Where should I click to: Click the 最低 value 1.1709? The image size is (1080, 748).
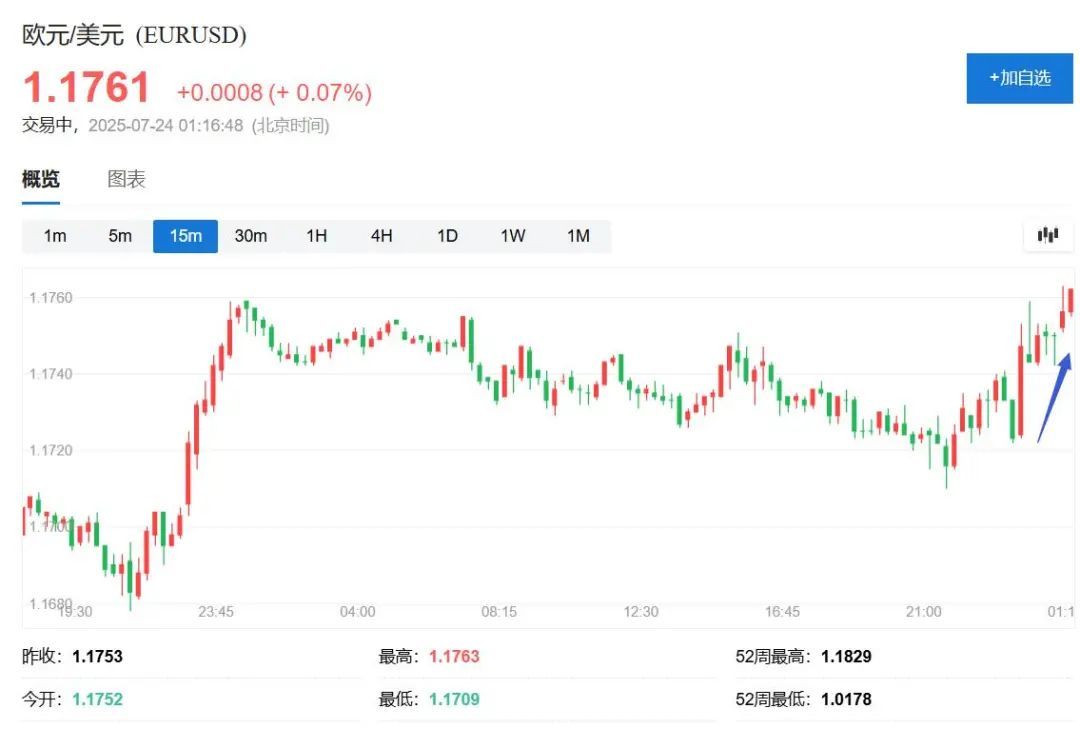454,700
